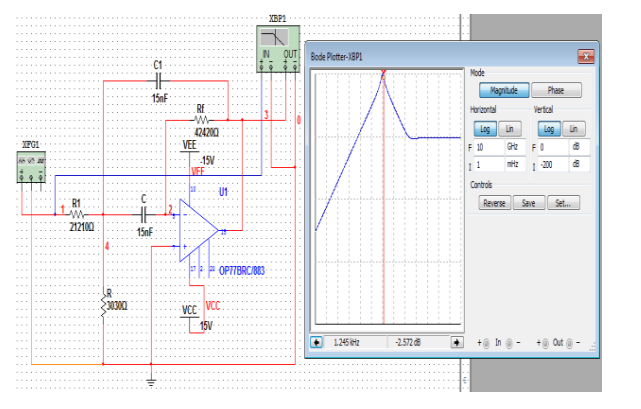Screen dimensions: 641x409
Task: Select the C1 15nF capacitor symbol
Action: [x=159, y=81]
